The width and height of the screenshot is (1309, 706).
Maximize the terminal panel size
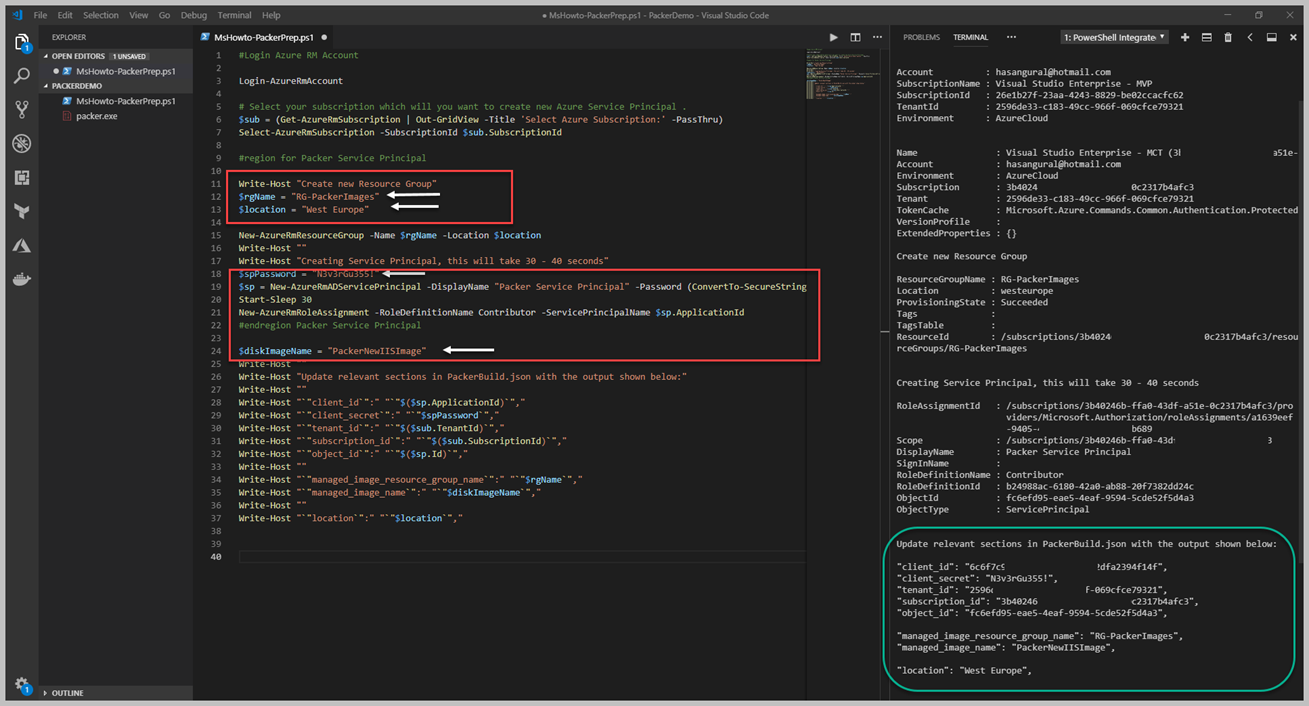click(1272, 37)
